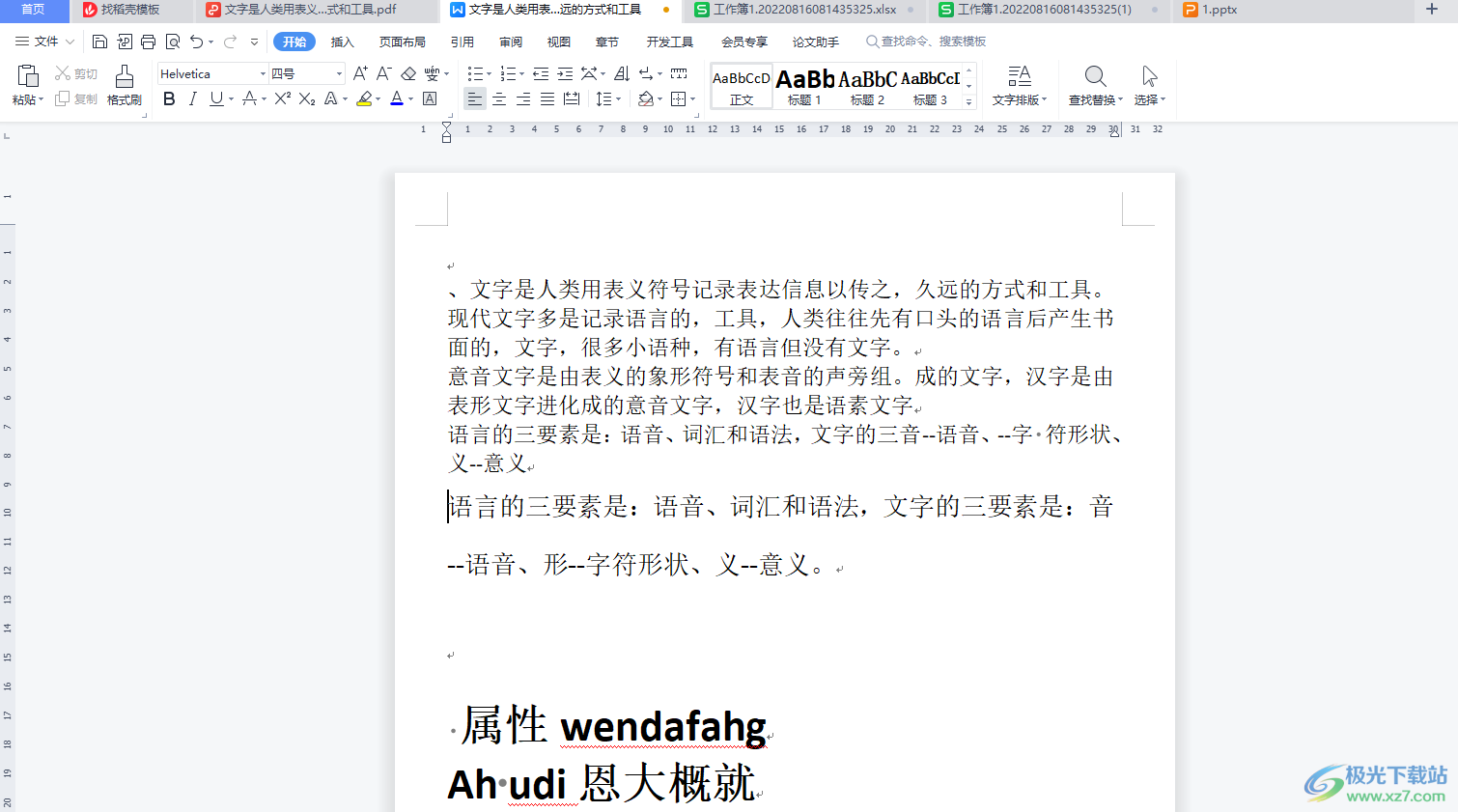Screen dimensions: 1458x812
Task: Open the 视图 (View) ribbon tab
Action: pos(559,42)
